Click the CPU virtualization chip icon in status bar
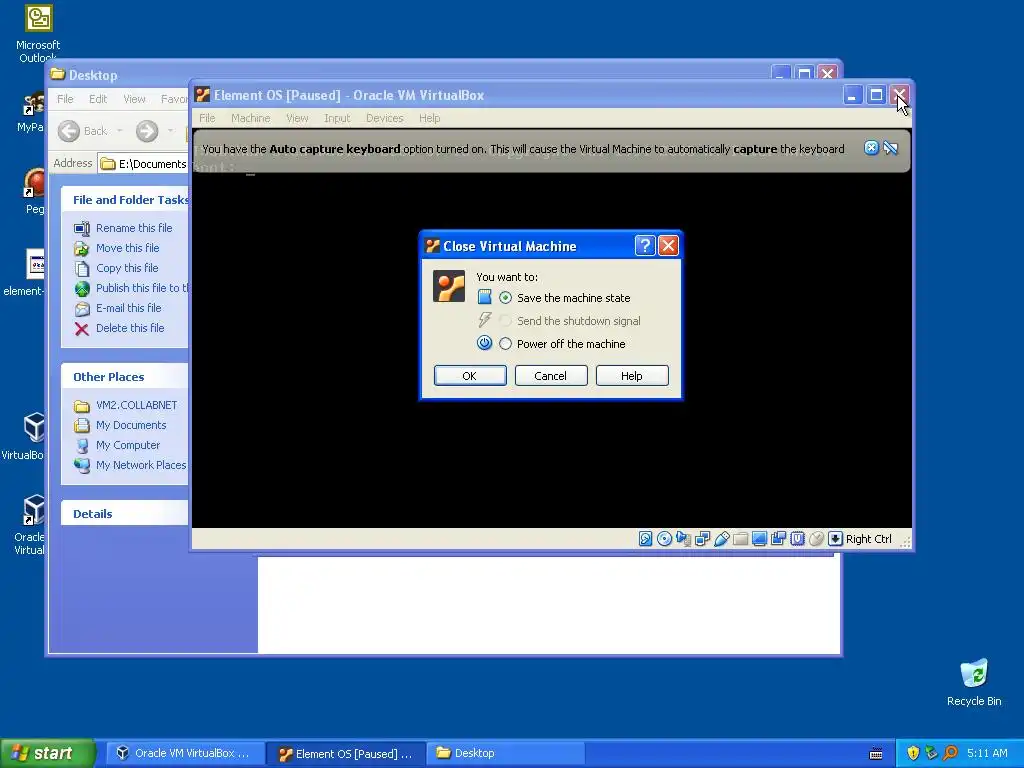 [797, 539]
